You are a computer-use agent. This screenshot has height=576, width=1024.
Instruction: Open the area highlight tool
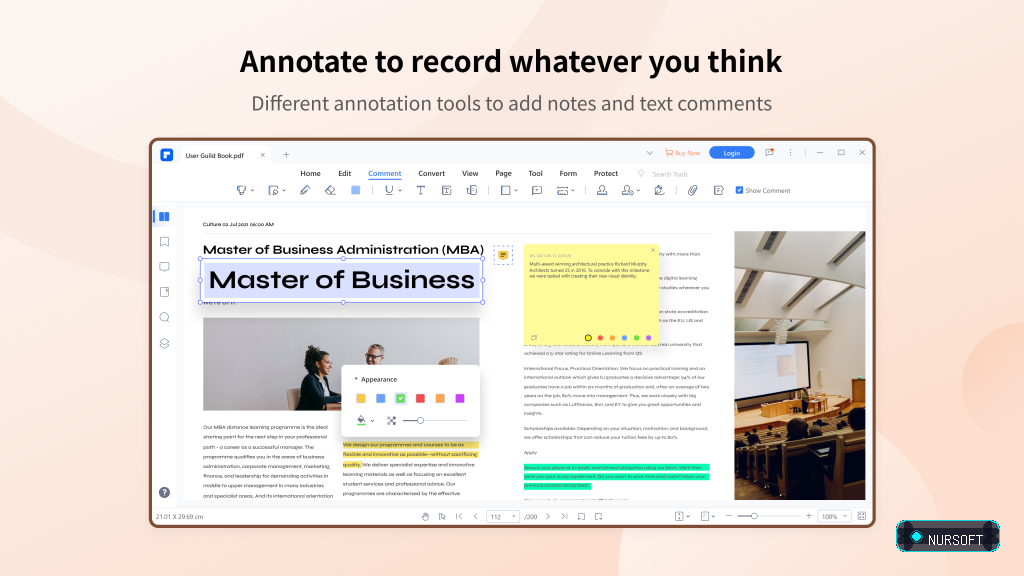click(x=273, y=190)
